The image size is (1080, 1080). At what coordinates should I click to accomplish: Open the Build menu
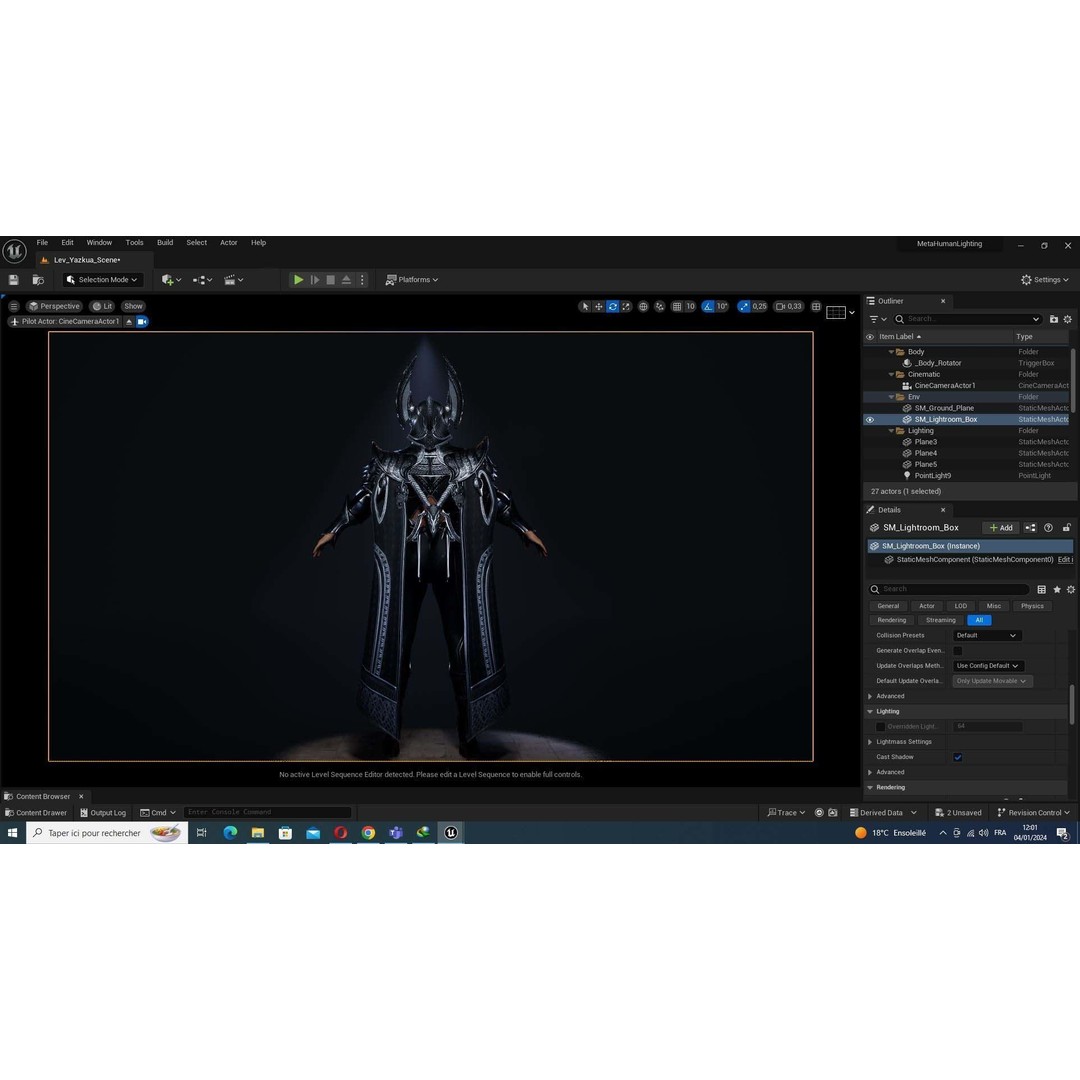(x=165, y=242)
